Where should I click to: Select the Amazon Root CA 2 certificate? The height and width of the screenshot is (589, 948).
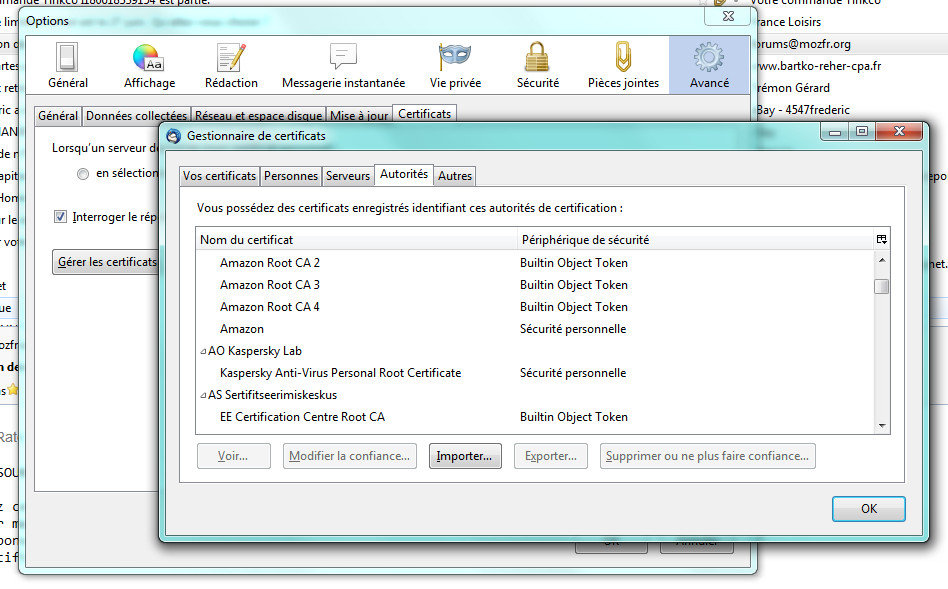tap(536, 263)
